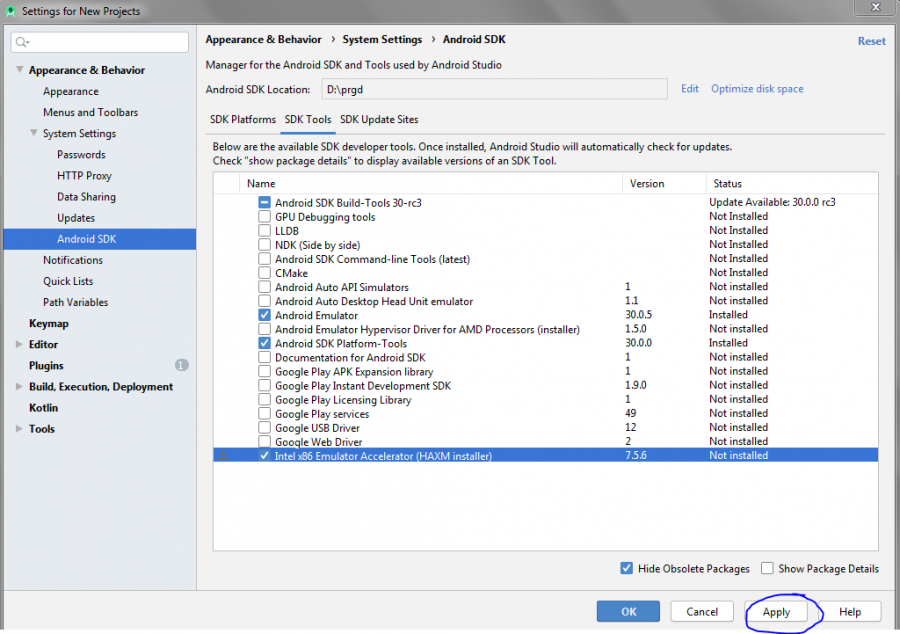Screen dimensions: 900x634
Task: Check Google USB Driver checkbox
Action: coord(264,427)
